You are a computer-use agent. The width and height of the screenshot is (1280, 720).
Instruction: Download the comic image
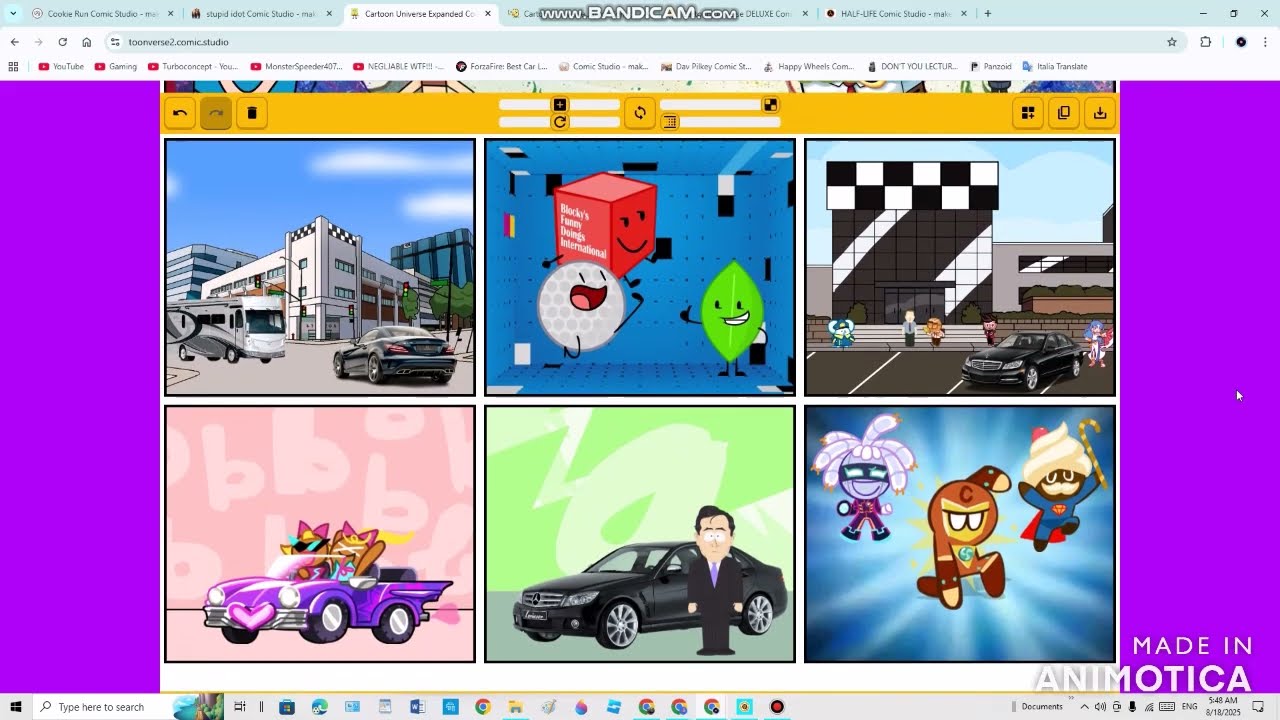coord(1100,113)
